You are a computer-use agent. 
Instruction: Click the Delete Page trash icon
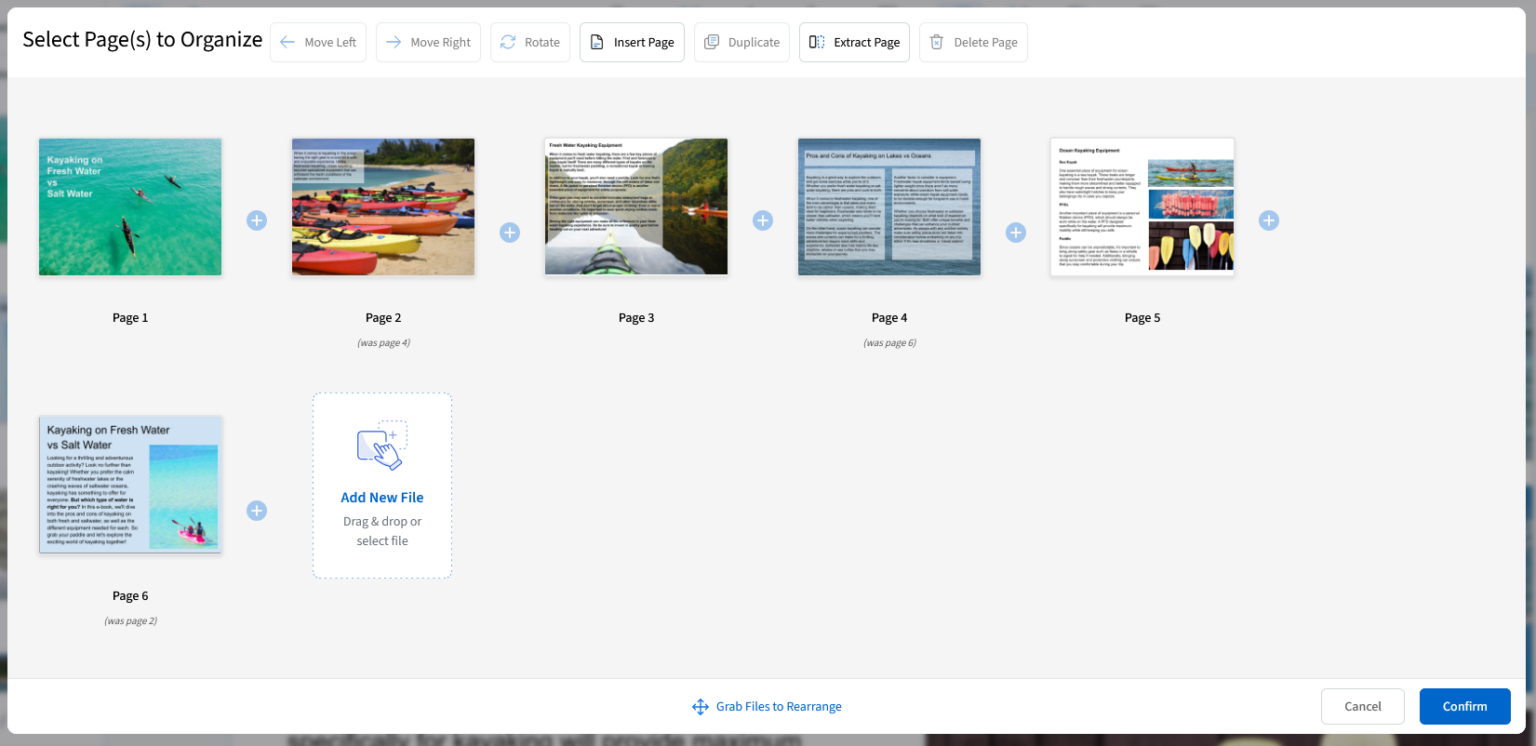click(x=936, y=42)
